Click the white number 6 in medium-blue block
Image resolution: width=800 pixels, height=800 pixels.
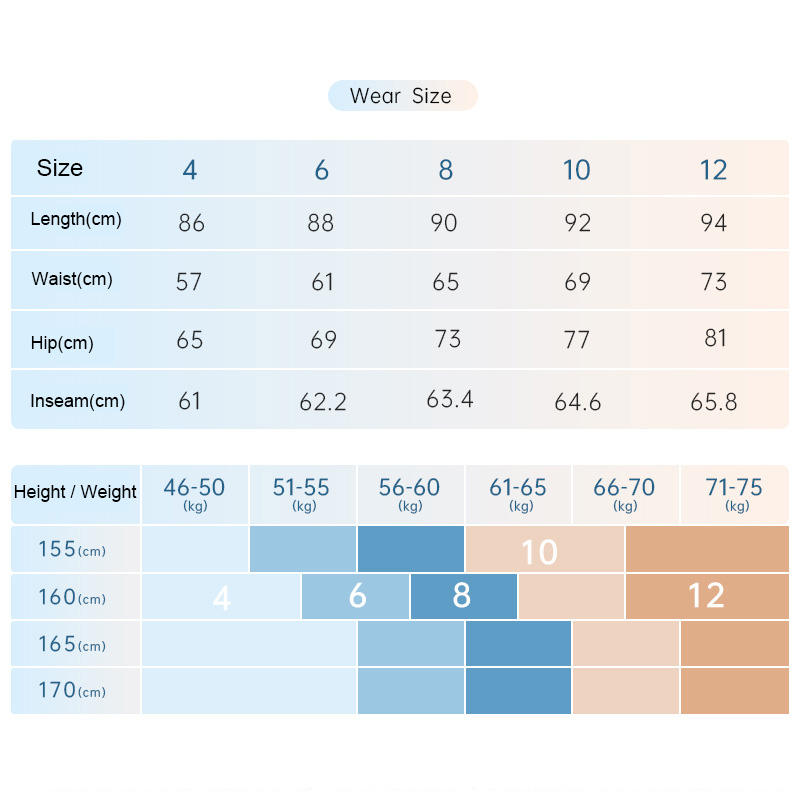click(x=357, y=596)
